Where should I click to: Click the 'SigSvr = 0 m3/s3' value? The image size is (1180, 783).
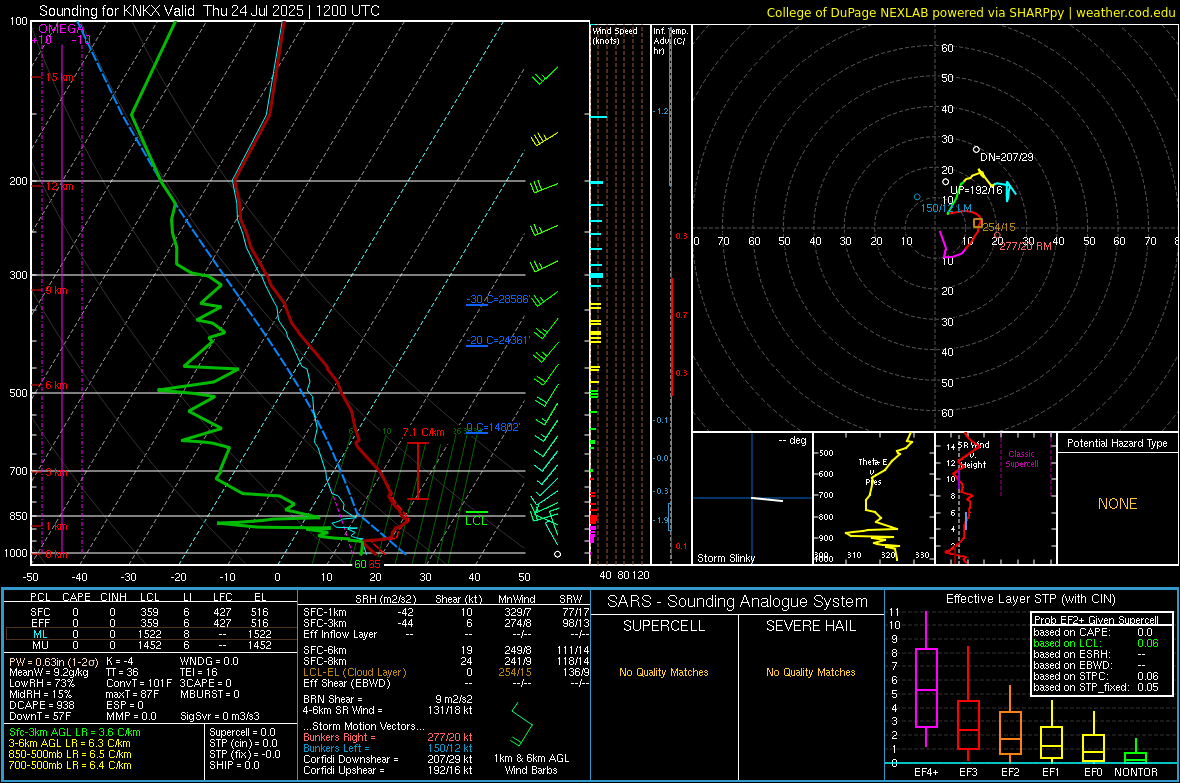tap(220, 716)
